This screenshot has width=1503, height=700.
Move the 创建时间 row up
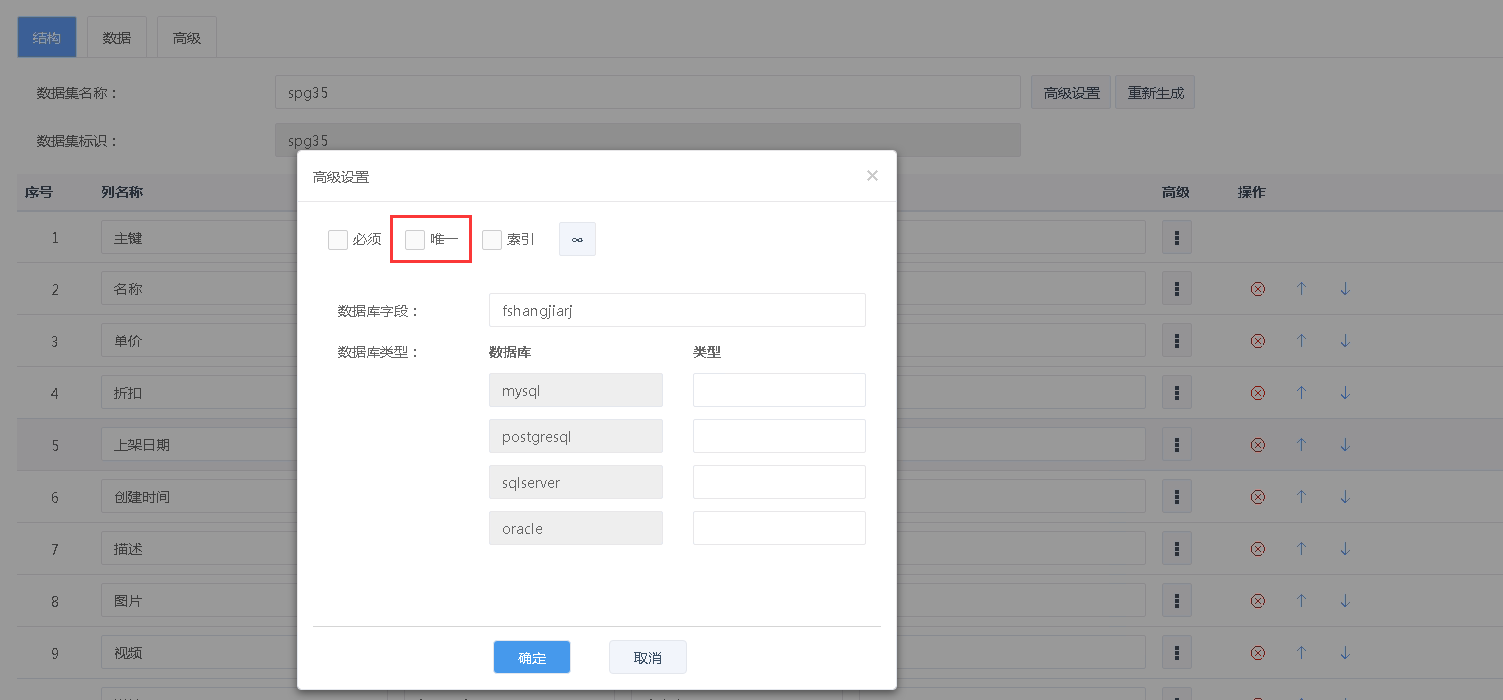pyautogui.click(x=1301, y=497)
